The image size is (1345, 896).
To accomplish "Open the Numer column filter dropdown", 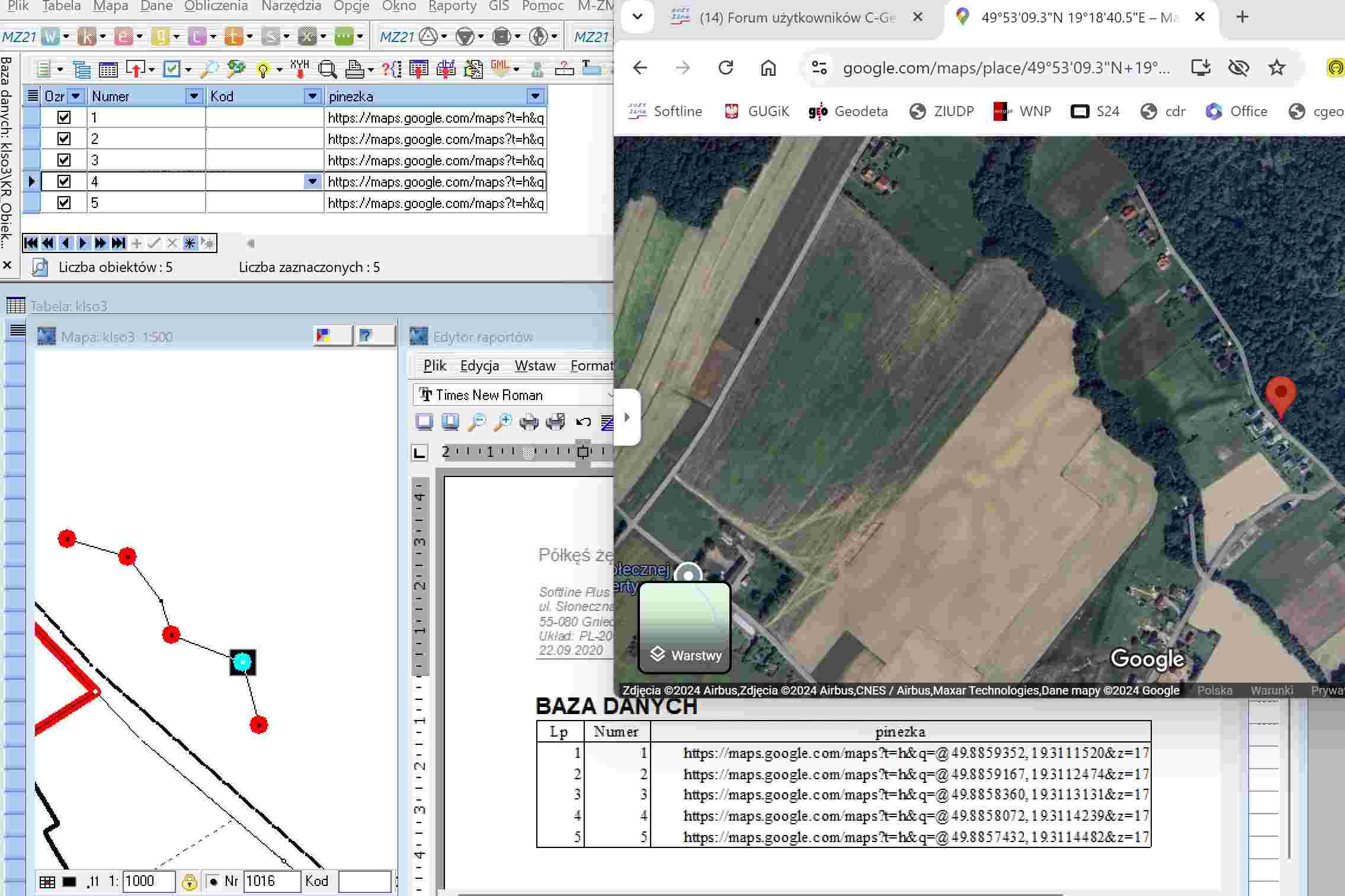I will coord(194,96).
